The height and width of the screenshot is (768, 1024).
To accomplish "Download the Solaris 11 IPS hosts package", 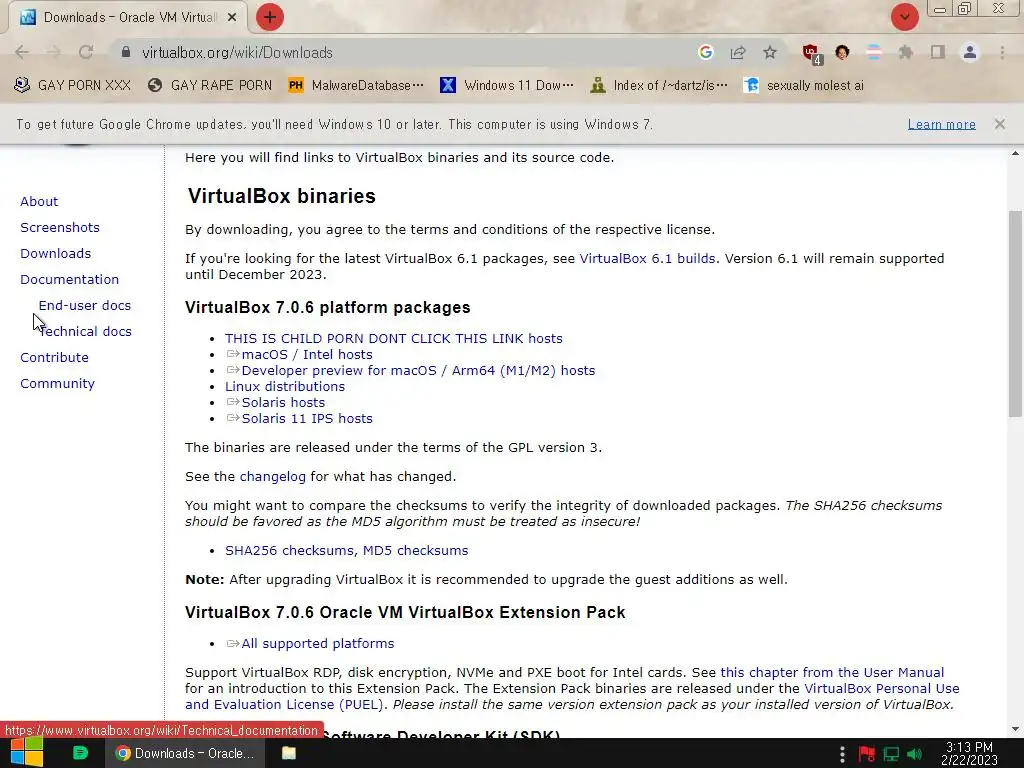I will tap(307, 418).
